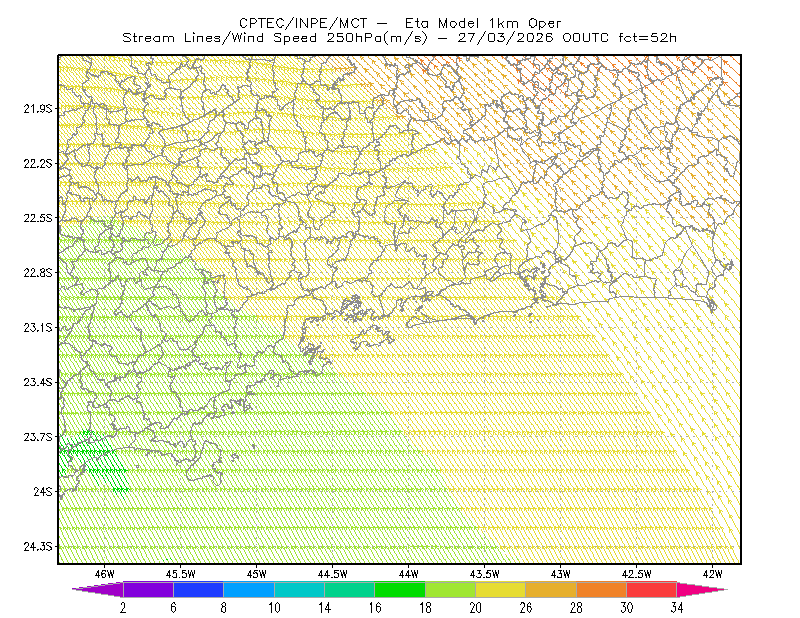This screenshot has height=618, width=800.
Task: Select the dark blue swatch between 6 and 8
Action: pyautogui.click(x=198, y=589)
